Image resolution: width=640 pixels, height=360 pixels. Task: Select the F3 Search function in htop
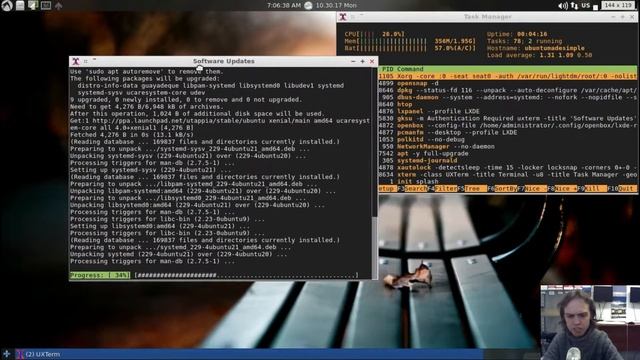point(412,189)
